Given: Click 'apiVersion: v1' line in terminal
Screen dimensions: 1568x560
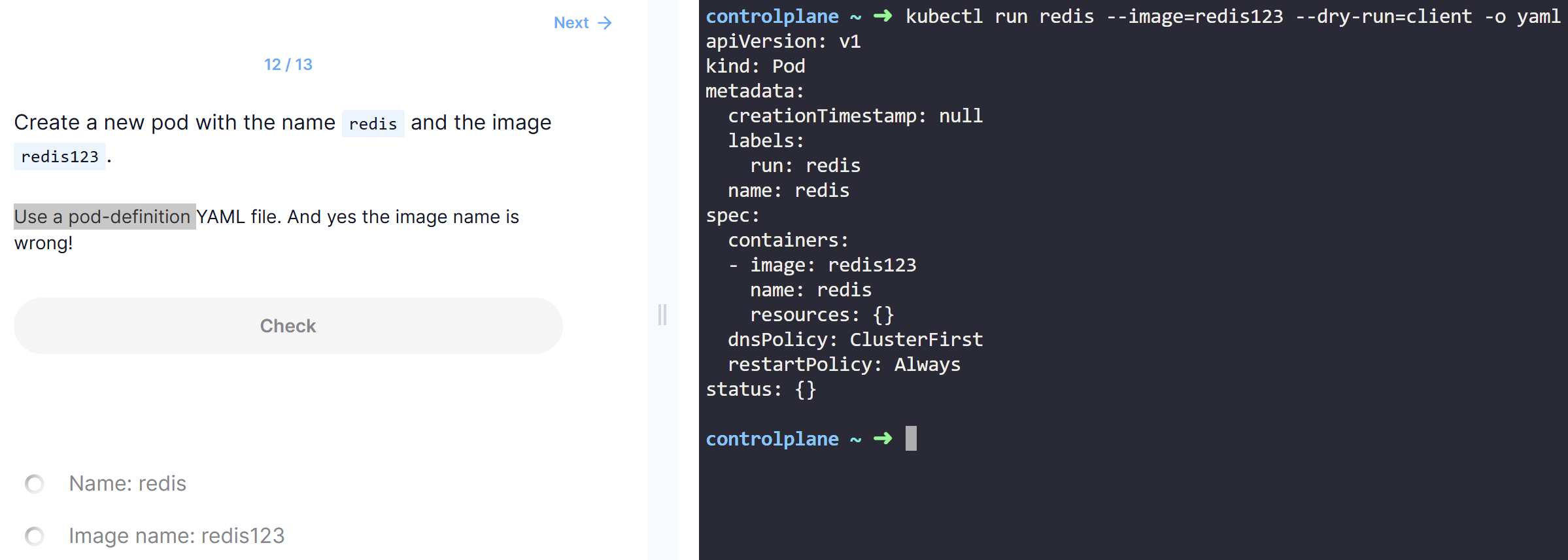Looking at the screenshot, I should (783, 41).
